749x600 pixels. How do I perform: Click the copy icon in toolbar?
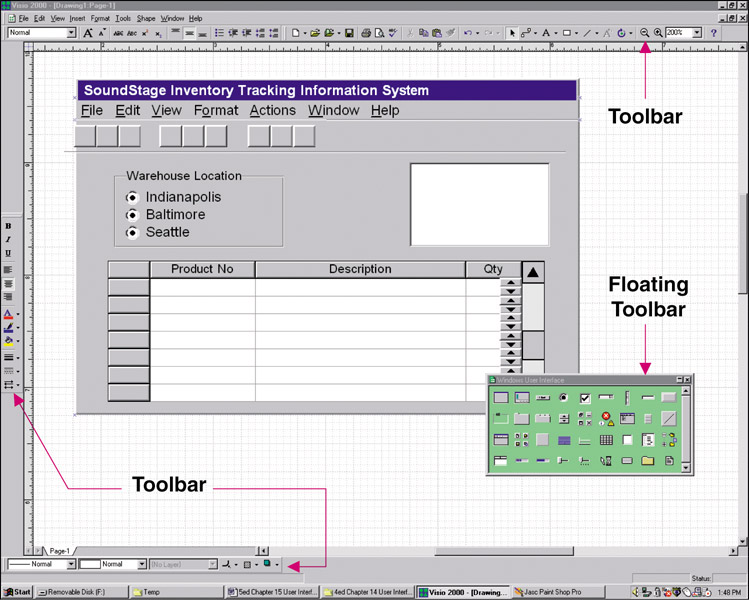(423, 33)
